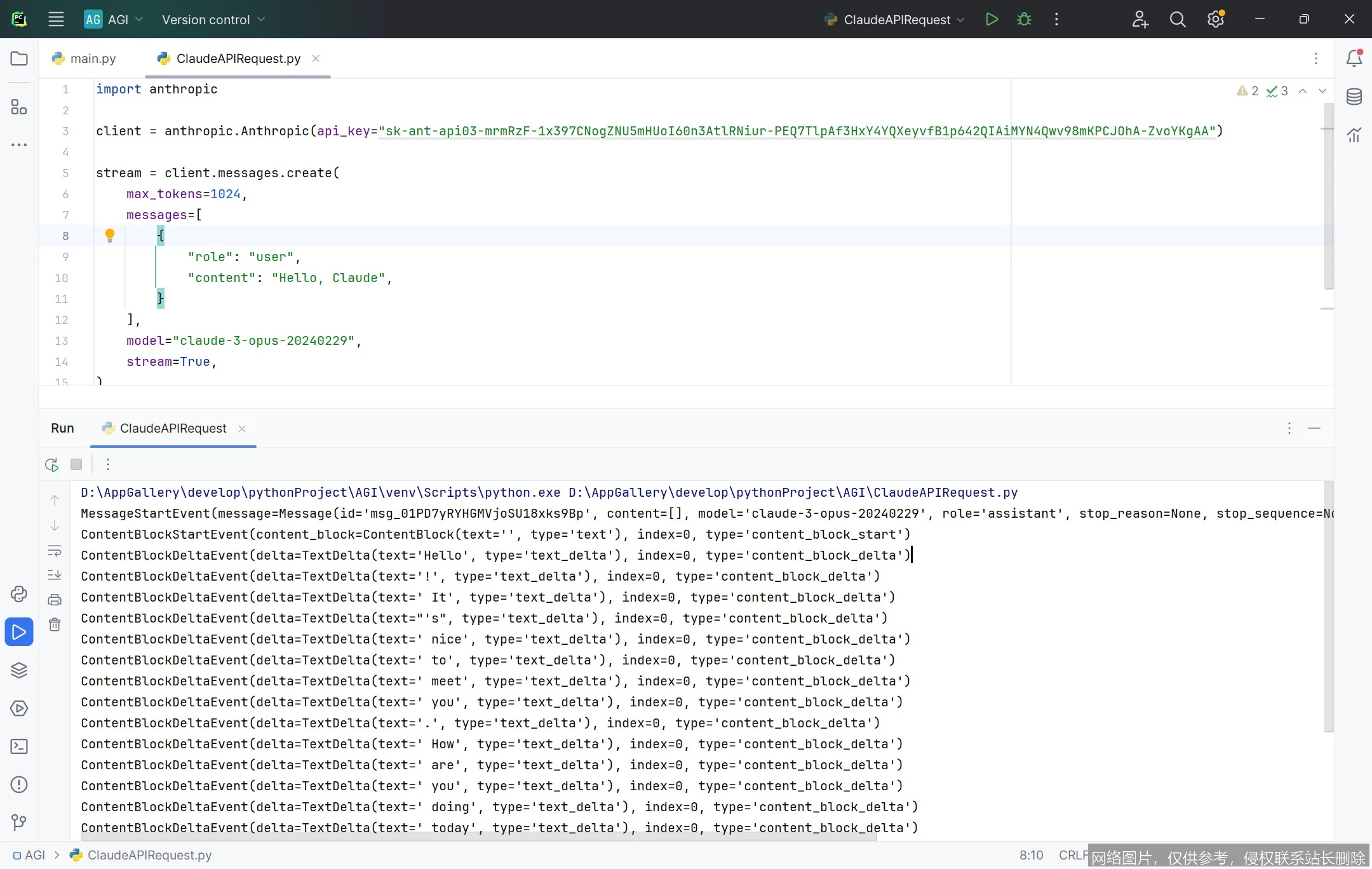Toggle scroll to end in console
The image size is (1372, 869).
click(x=55, y=575)
